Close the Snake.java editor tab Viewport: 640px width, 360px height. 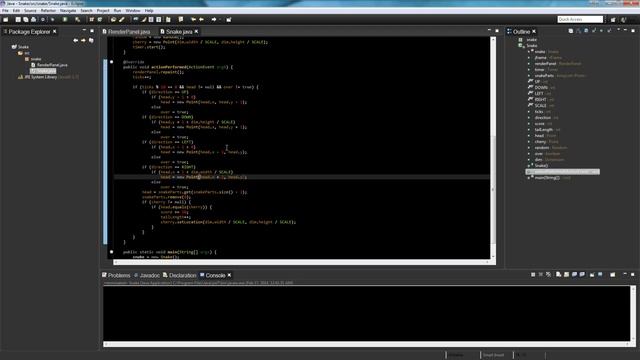click(x=196, y=31)
